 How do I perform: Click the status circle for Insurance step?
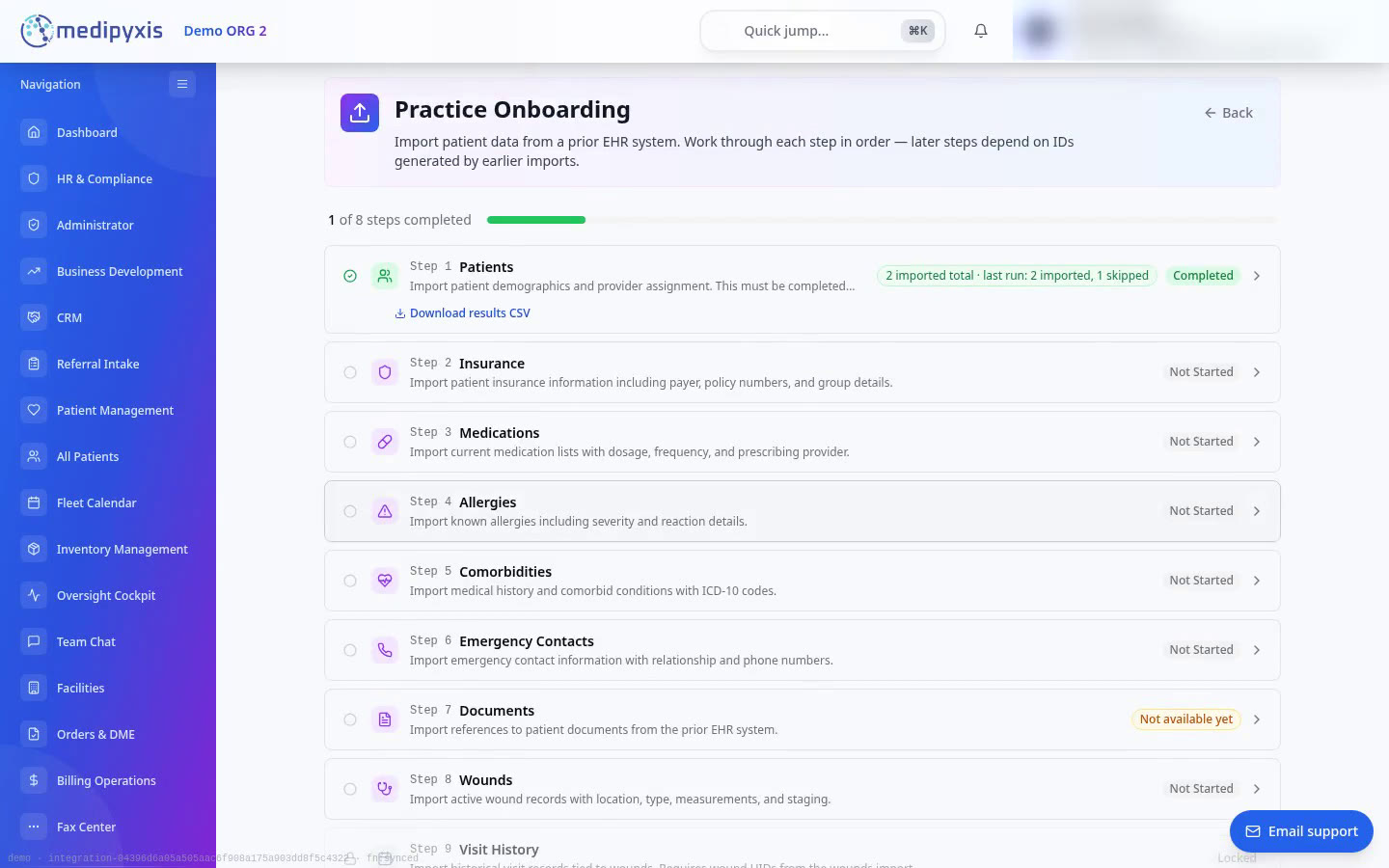[350, 372]
